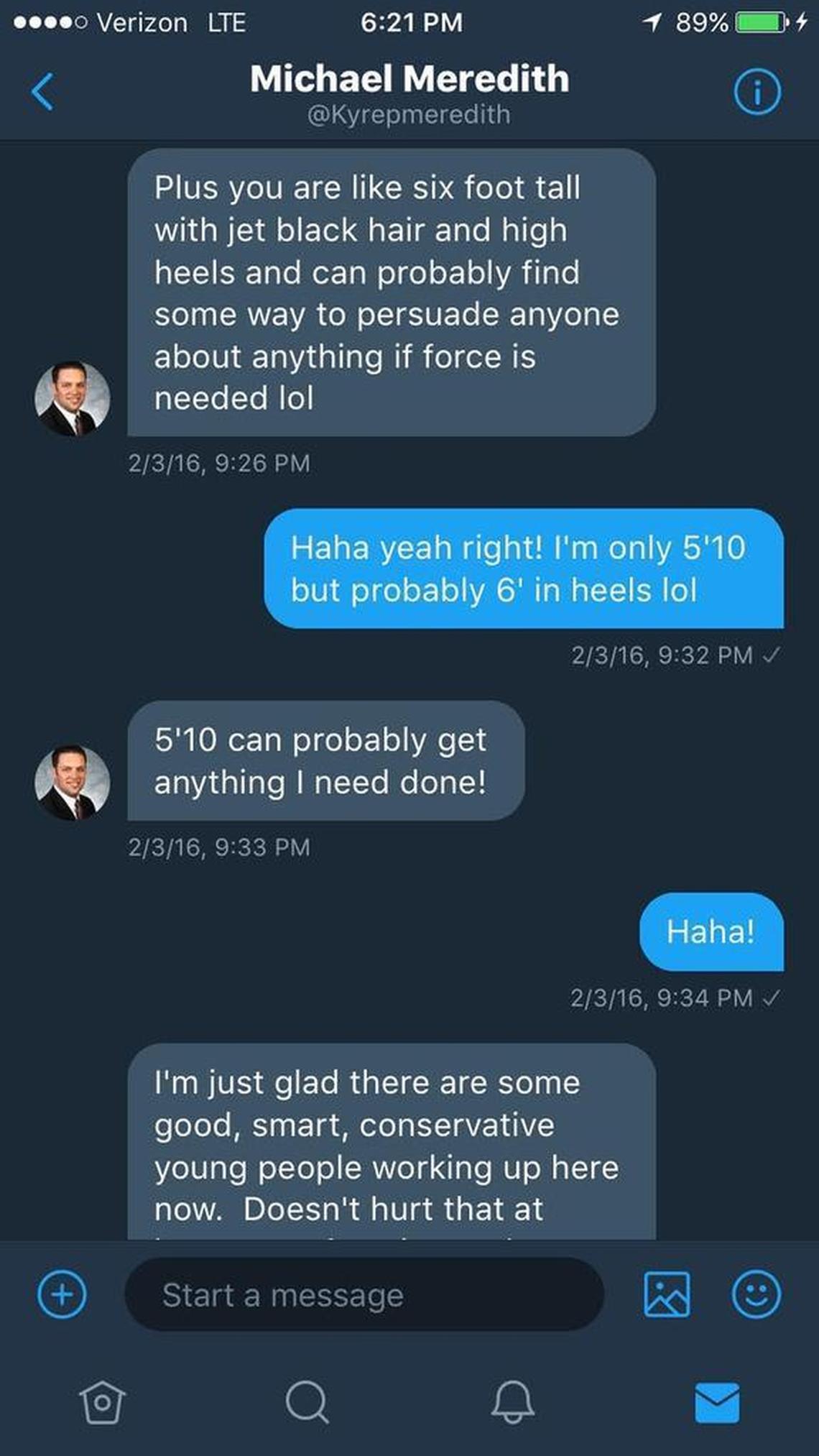Tap the Michael Meredith conversation title
The image size is (819, 1456).
click(x=409, y=78)
